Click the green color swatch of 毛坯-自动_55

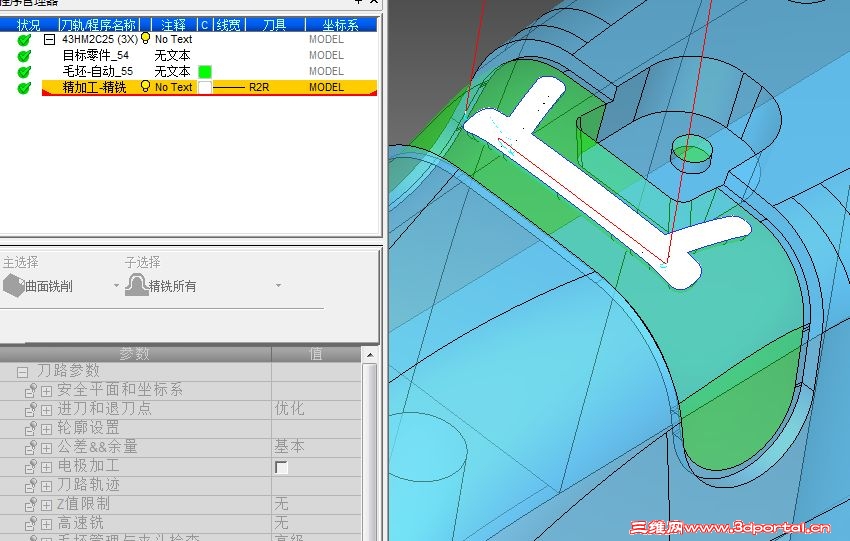205,72
